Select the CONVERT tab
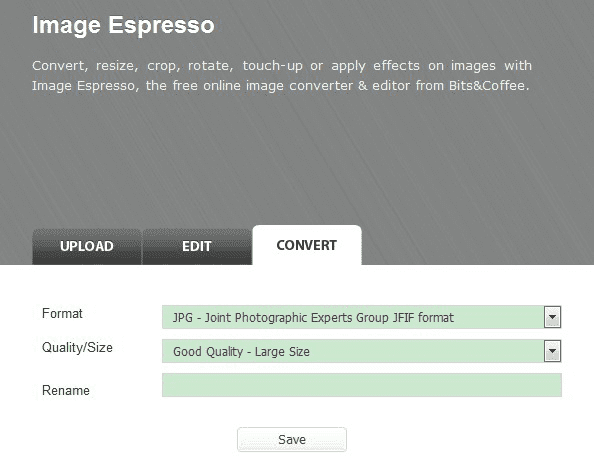 coord(307,245)
